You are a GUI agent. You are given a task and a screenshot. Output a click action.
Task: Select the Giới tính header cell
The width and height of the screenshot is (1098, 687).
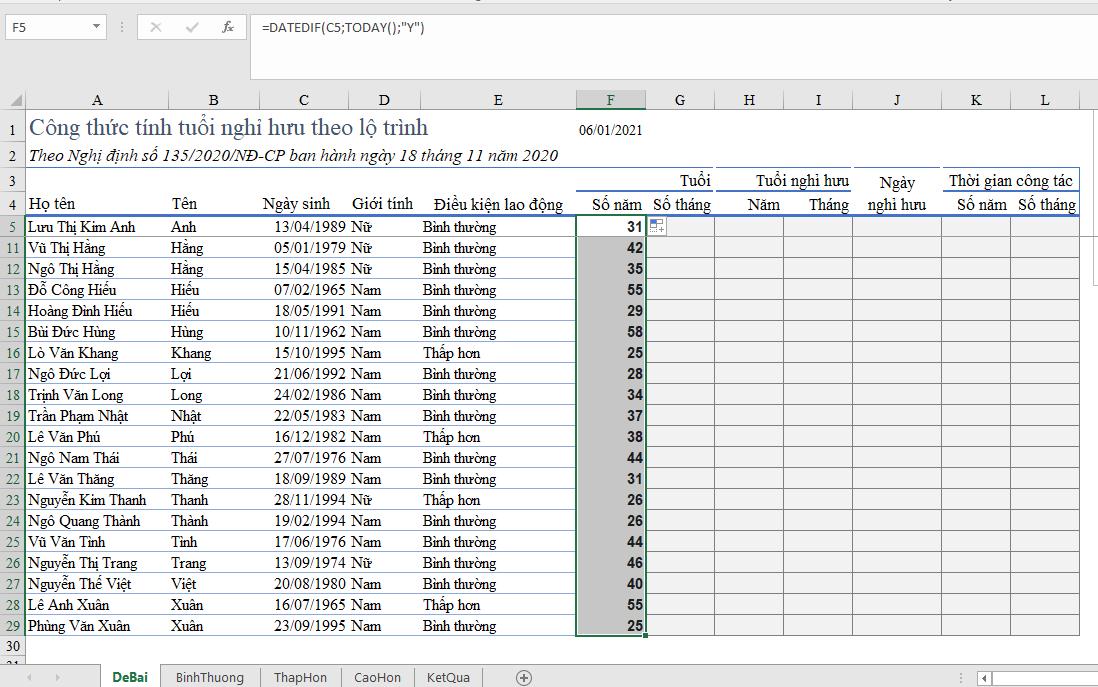[382, 204]
